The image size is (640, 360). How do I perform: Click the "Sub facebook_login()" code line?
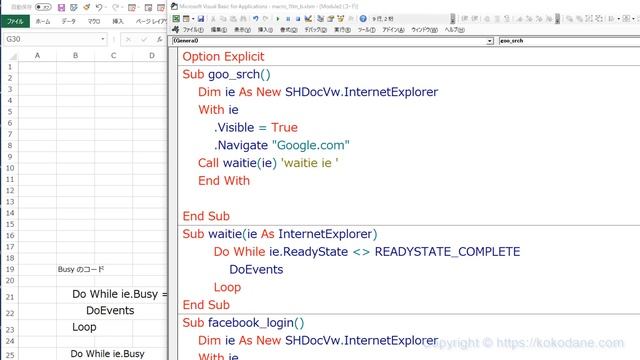[243, 323]
